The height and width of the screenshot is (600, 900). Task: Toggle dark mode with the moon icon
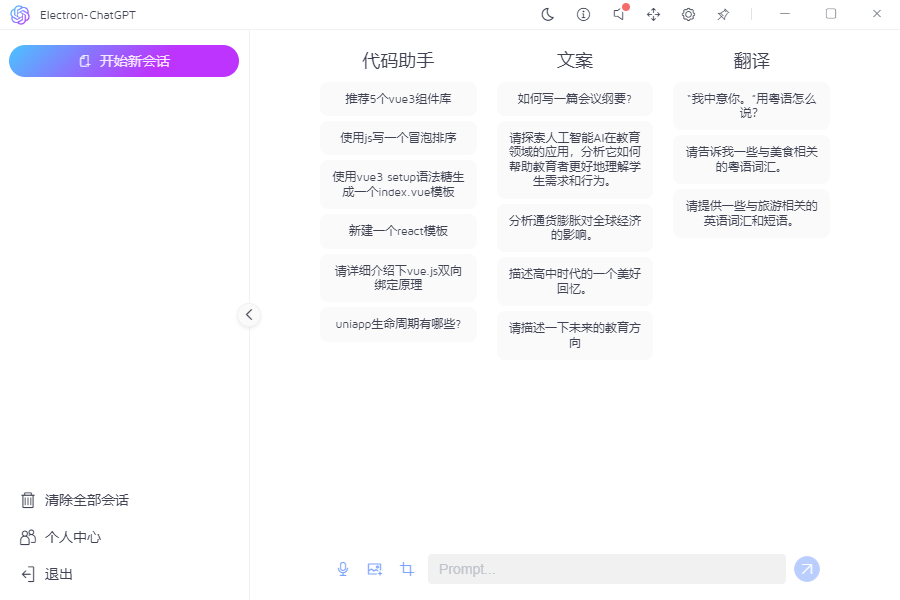[x=548, y=14]
